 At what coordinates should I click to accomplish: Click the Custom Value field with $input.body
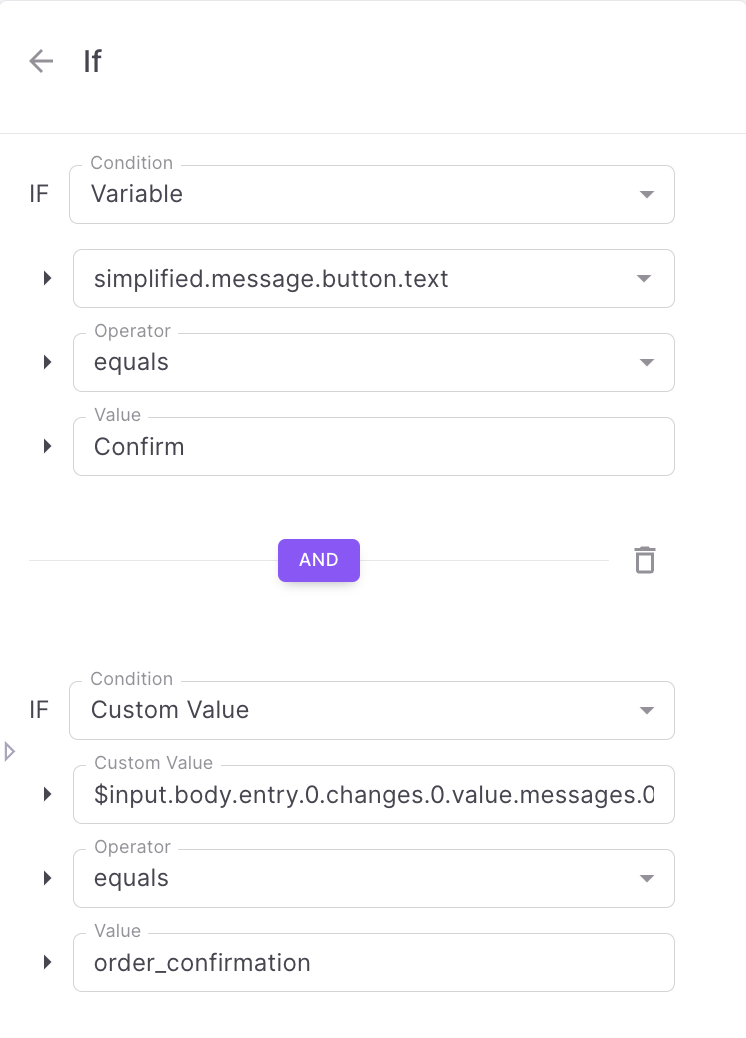click(x=373, y=794)
